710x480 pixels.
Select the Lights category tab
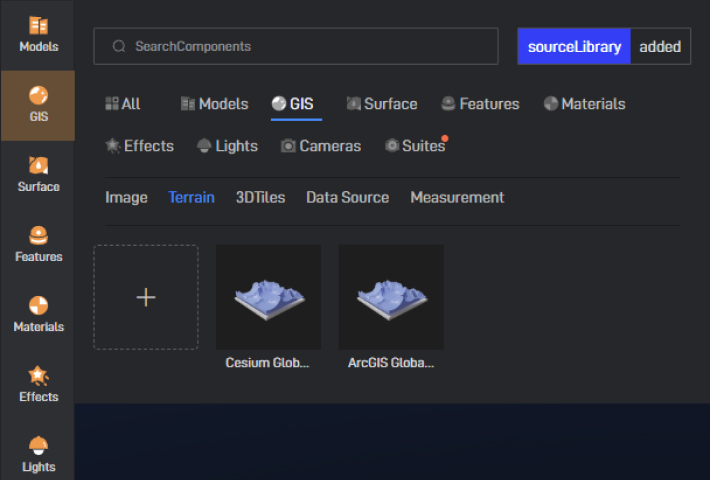pyautogui.click(x=227, y=146)
